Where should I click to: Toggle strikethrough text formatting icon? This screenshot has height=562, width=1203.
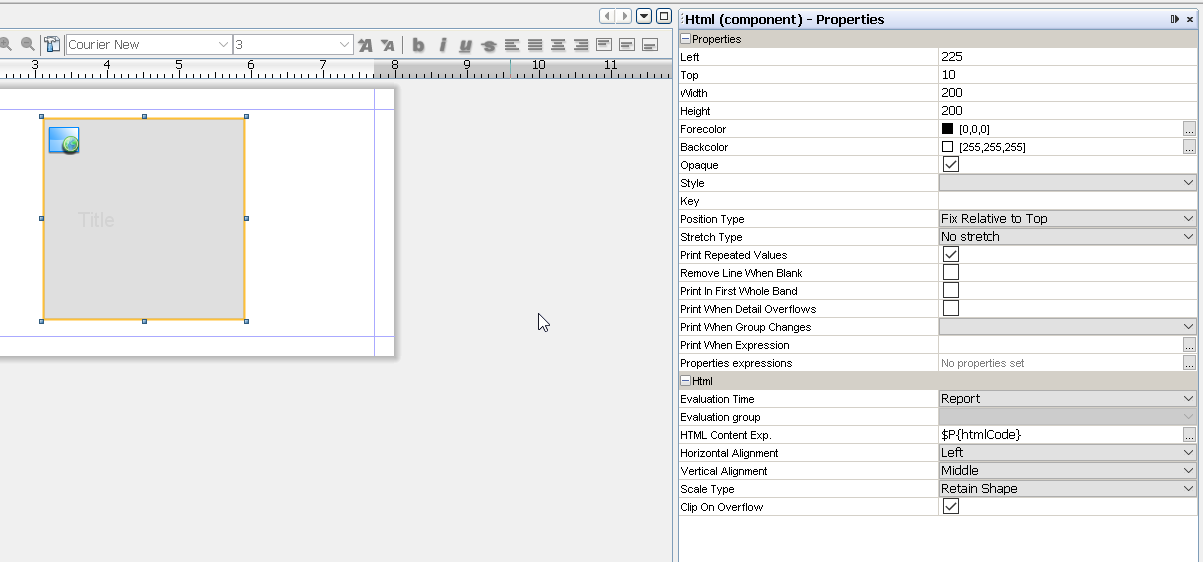[489, 45]
